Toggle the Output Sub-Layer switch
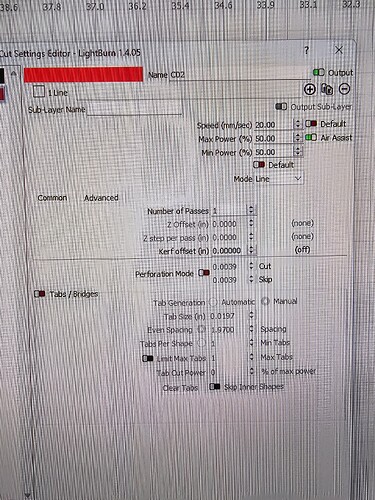 pos(281,106)
